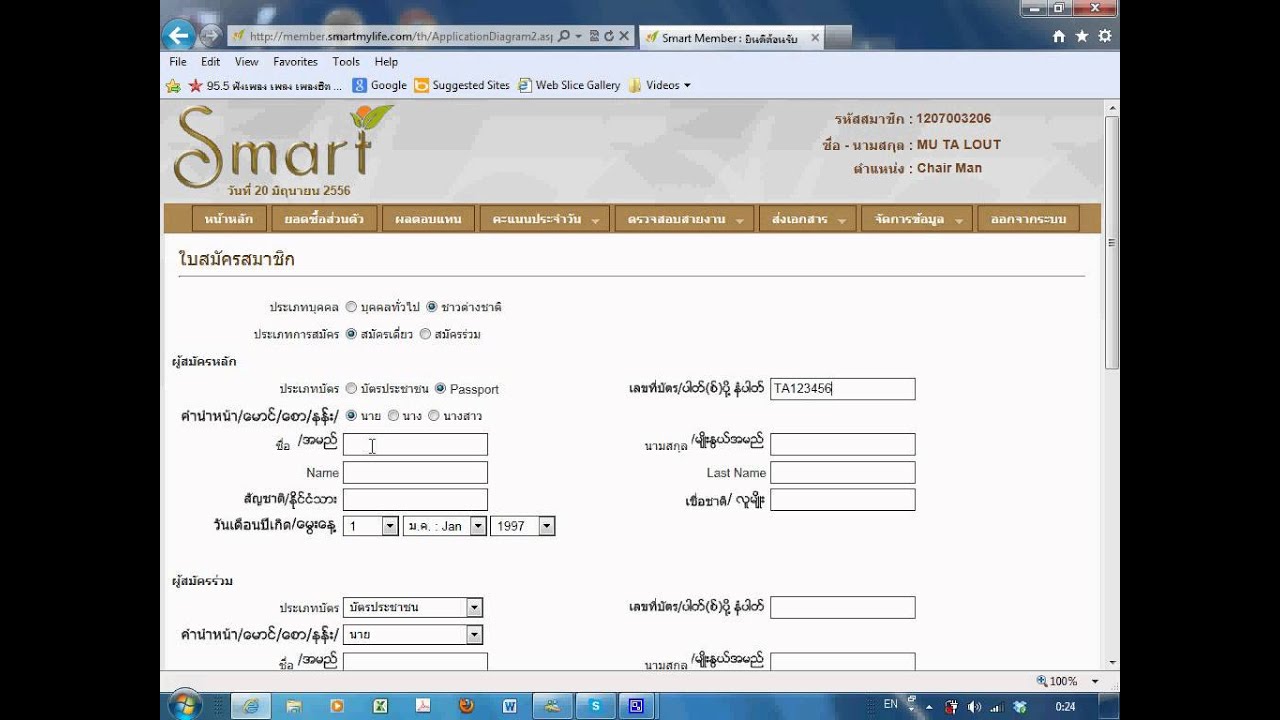Image resolution: width=1280 pixels, height=720 pixels.
Task: Click the หน้าหลัก navigation button
Action: point(229,219)
